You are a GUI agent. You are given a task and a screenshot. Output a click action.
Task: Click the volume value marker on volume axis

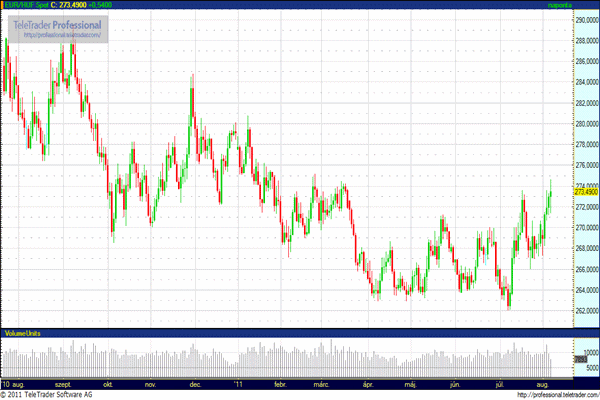pos(580,359)
